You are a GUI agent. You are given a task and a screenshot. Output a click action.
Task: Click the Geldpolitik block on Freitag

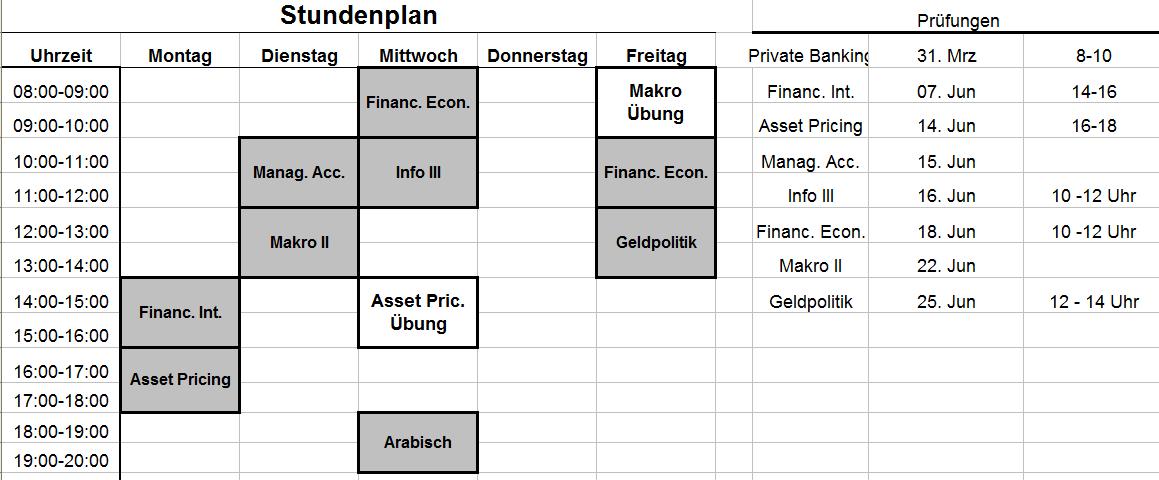pos(656,242)
